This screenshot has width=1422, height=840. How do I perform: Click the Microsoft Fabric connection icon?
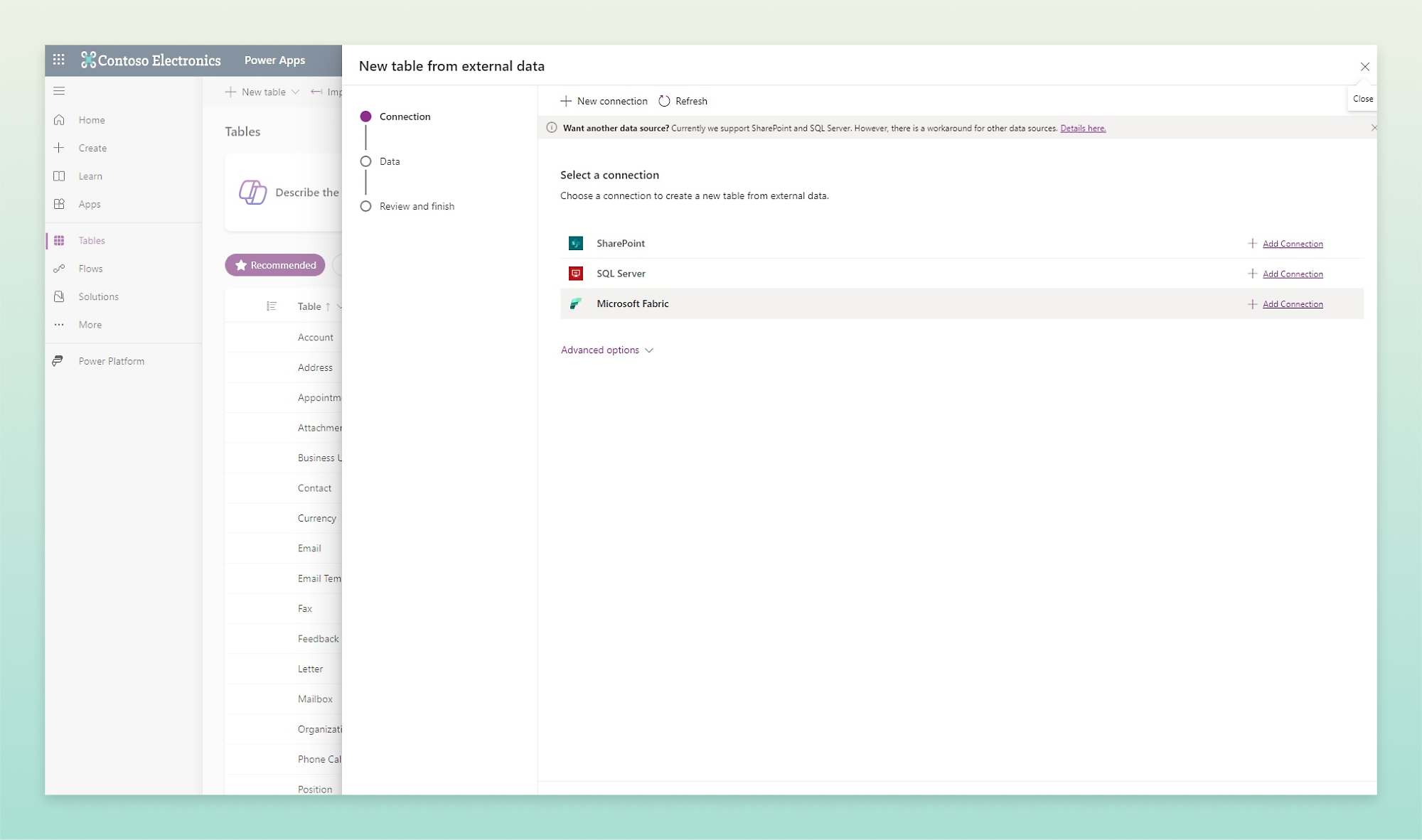point(577,303)
